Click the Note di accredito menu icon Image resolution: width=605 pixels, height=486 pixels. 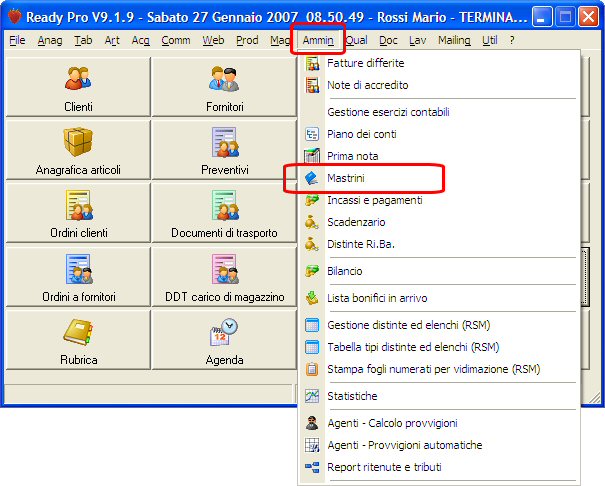click(x=312, y=85)
